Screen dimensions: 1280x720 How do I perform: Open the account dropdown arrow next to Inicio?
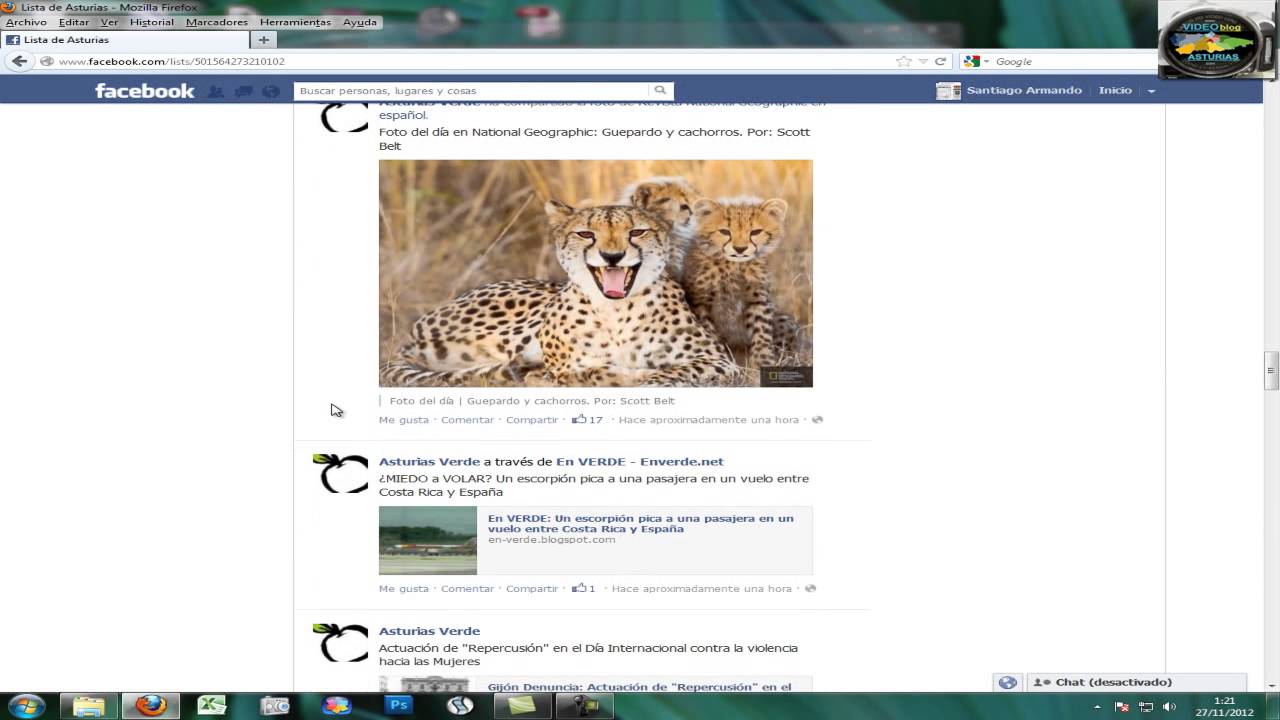(x=1151, y=91)
